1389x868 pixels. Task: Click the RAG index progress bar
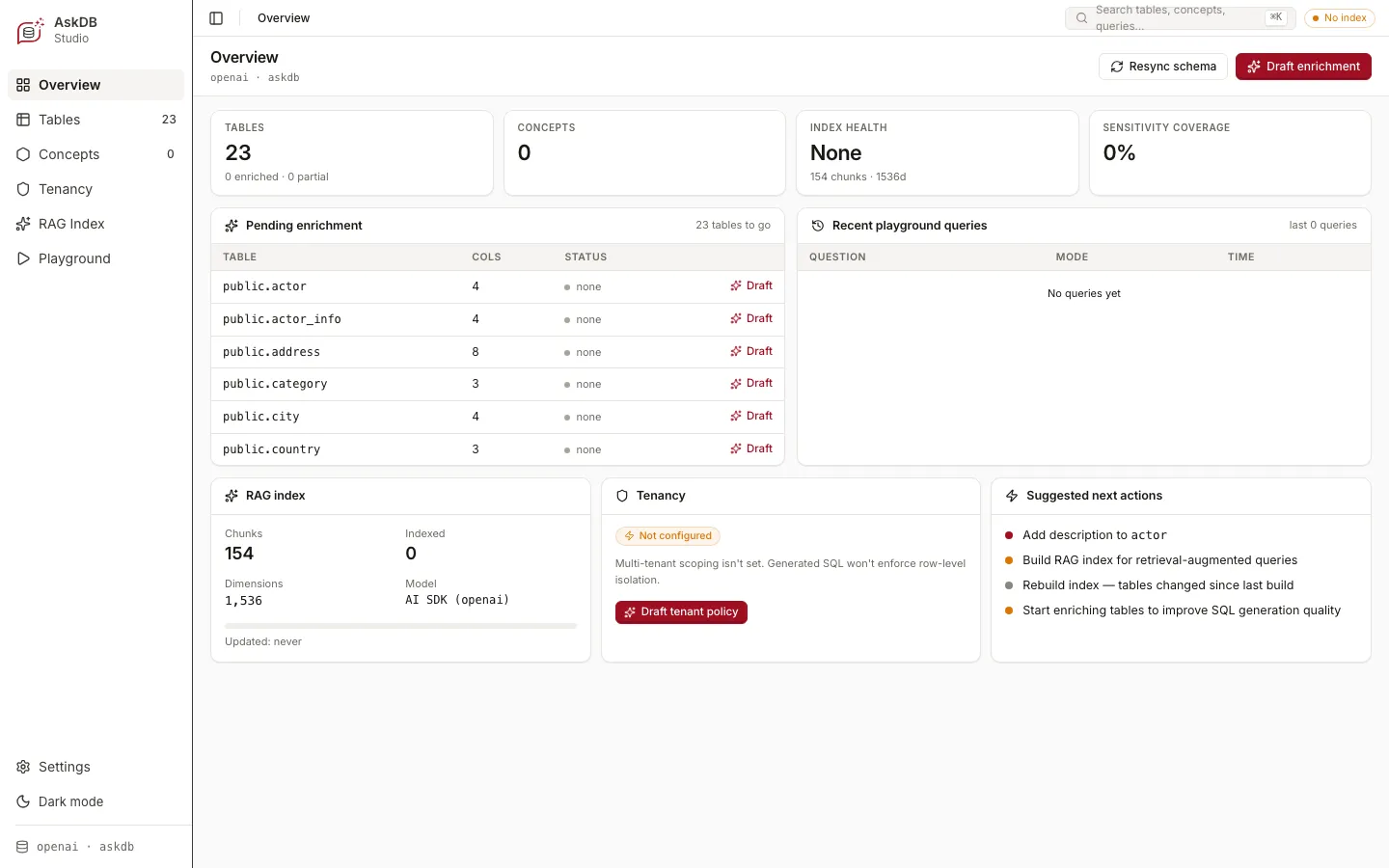[x=400, y=626]
